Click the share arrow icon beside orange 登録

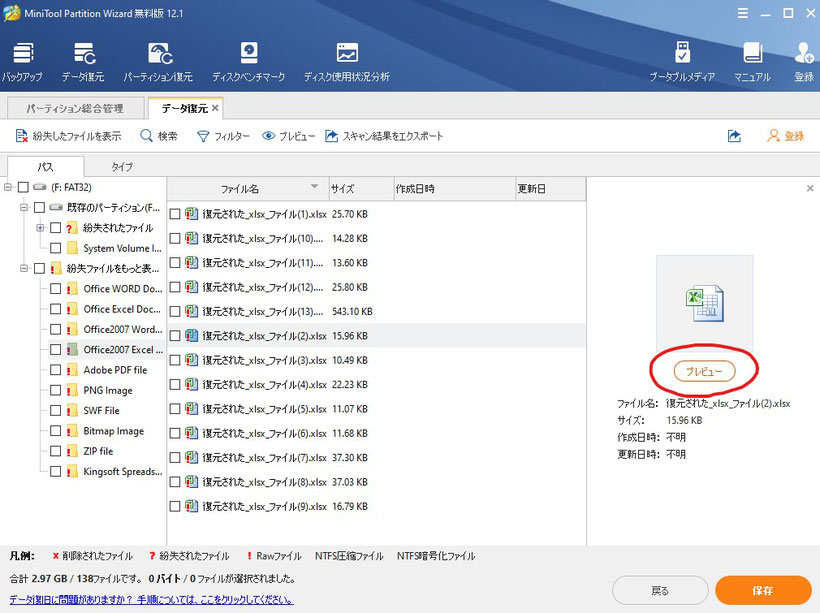[x=734, y=137]
